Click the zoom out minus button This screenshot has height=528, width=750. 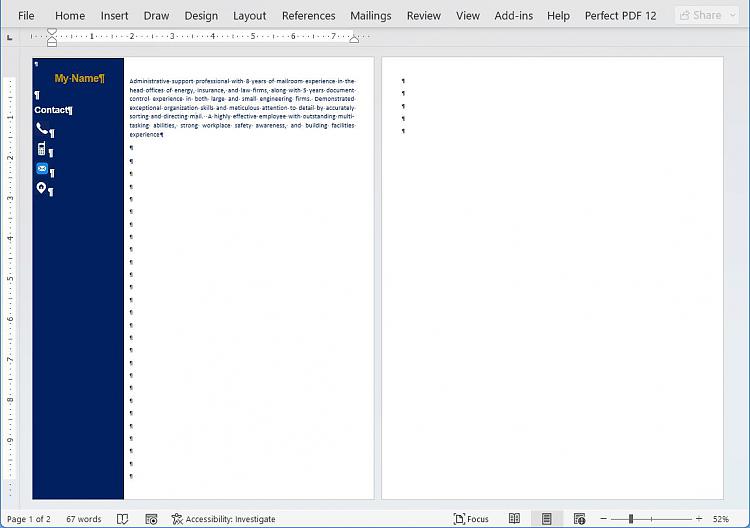[x=604, y=519]
